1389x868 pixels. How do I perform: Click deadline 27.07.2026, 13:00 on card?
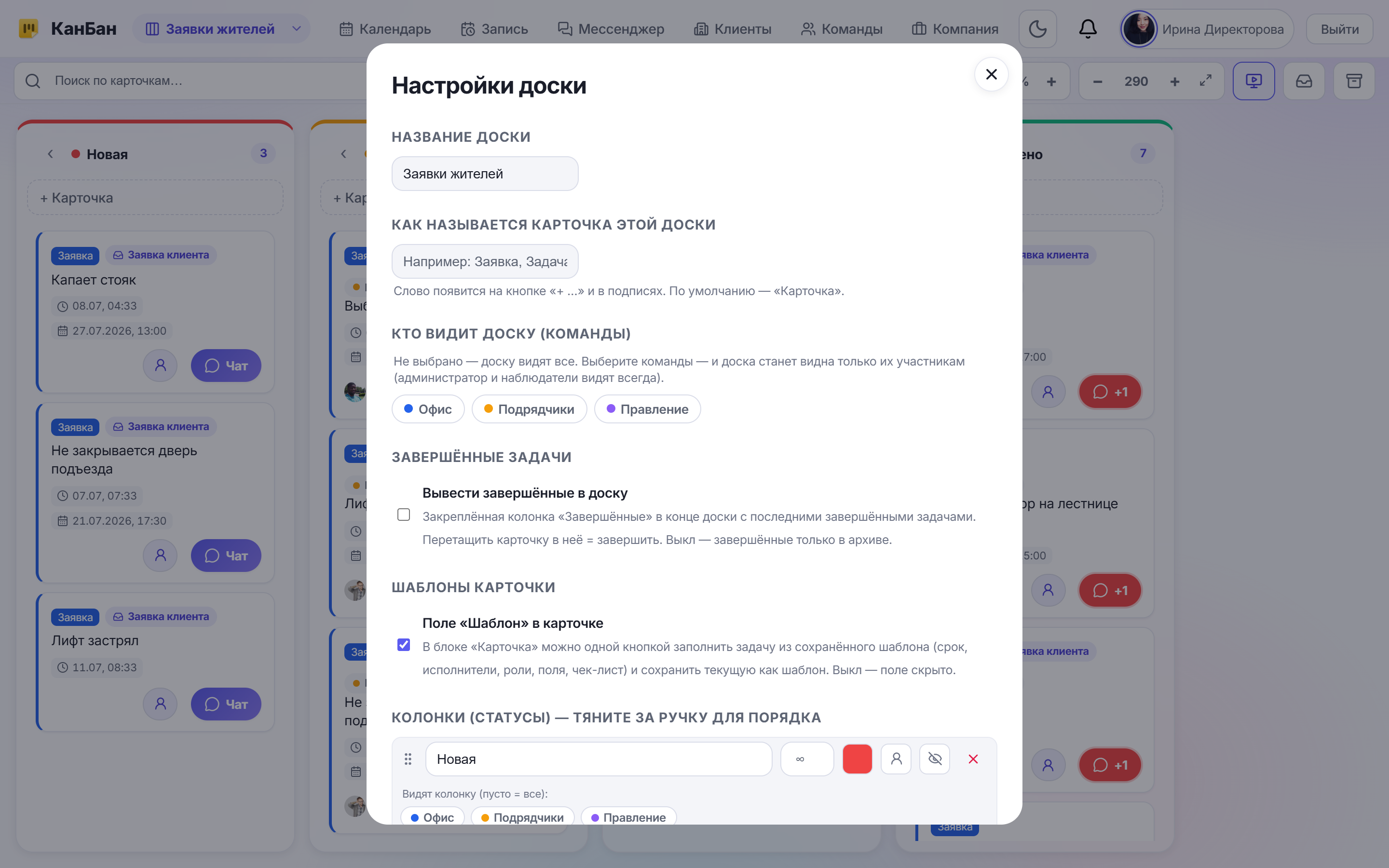pyautogui.click(x=112, y=331)
